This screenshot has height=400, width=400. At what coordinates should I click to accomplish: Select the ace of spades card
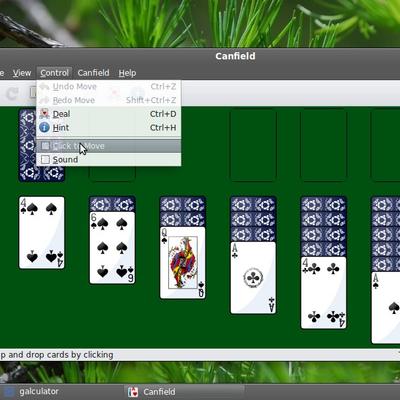coord(386,308)
